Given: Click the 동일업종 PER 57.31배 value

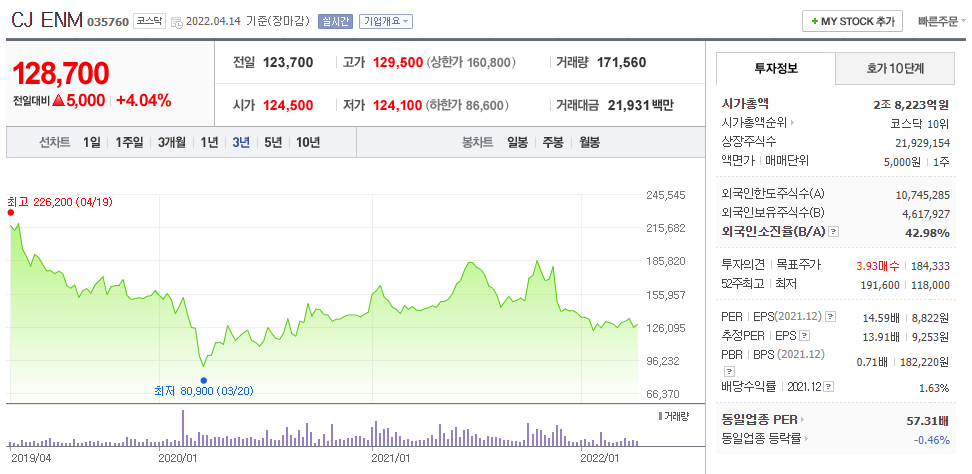Looking at the screenshot, I should pyautogui.click(x=927, y=421).
